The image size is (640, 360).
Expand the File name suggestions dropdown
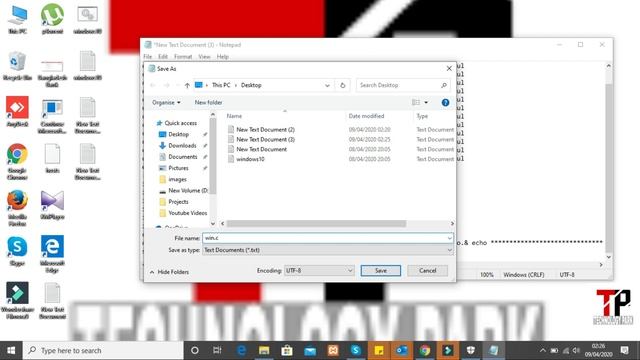pyautogui.click(x=449, y=238)
